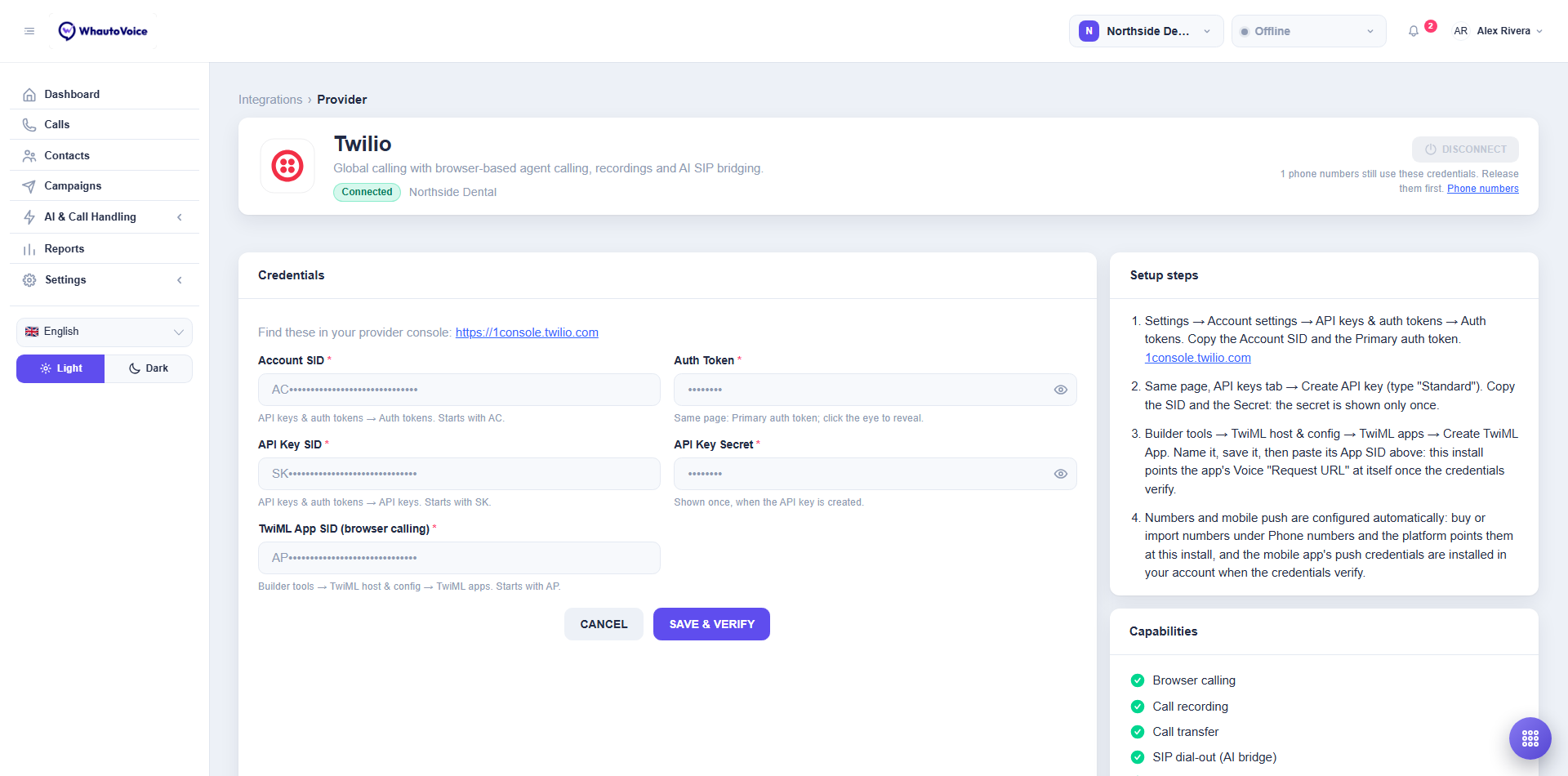
Task: Click the Dashboard home icon
Action: click(29, 95)
